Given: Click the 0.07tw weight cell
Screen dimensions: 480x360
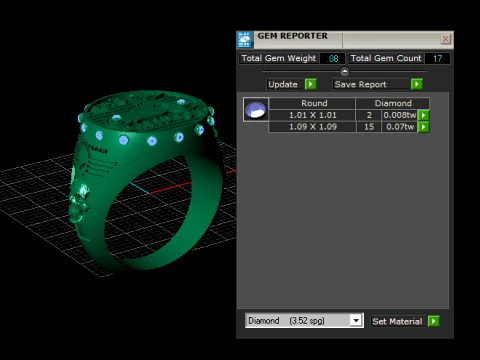Looking at the screenshot, I should [400, 127].
